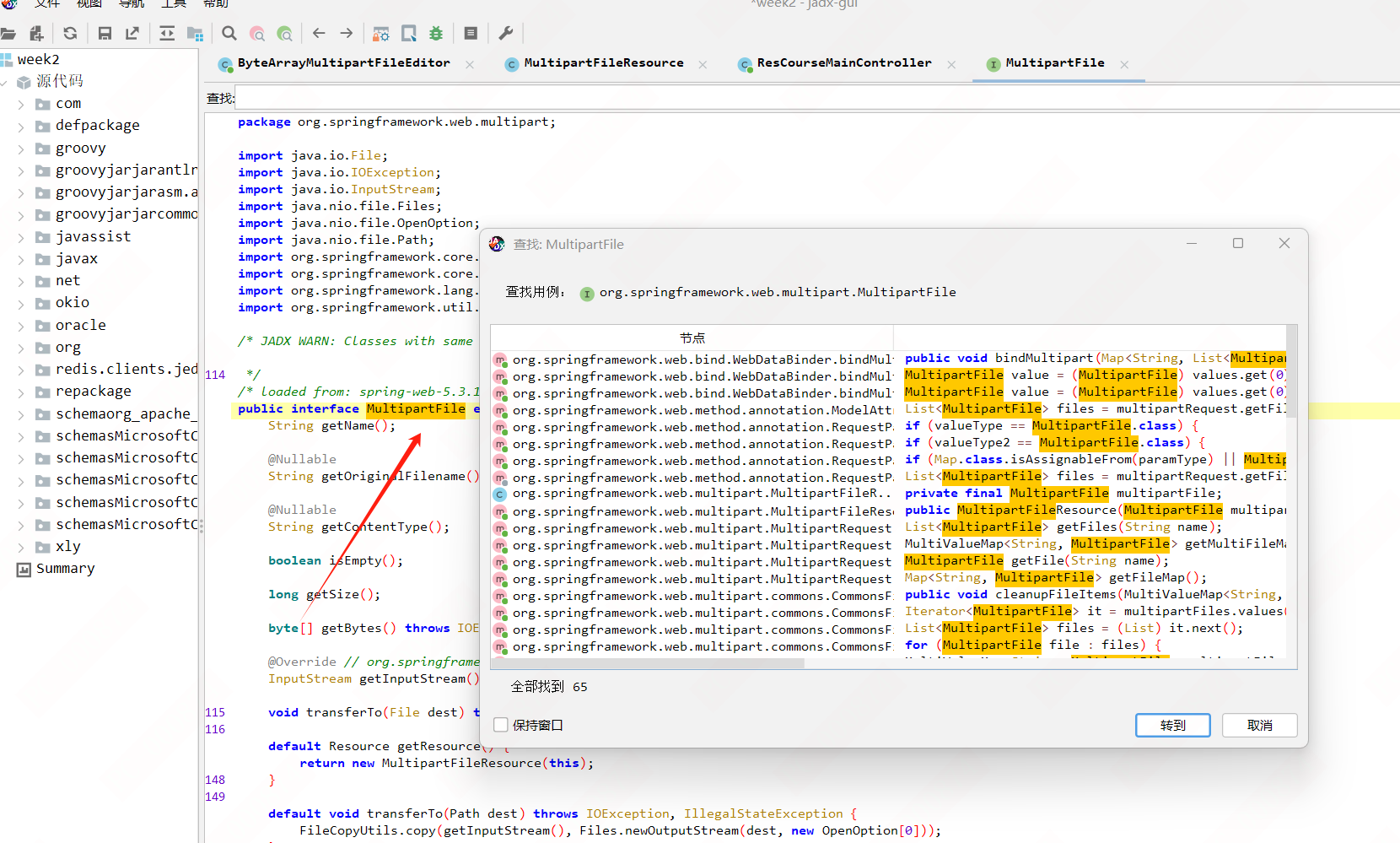Expand the org package in tree
Image resolution: width=1400 pixels, height=843 pixels.
[21, 349]
